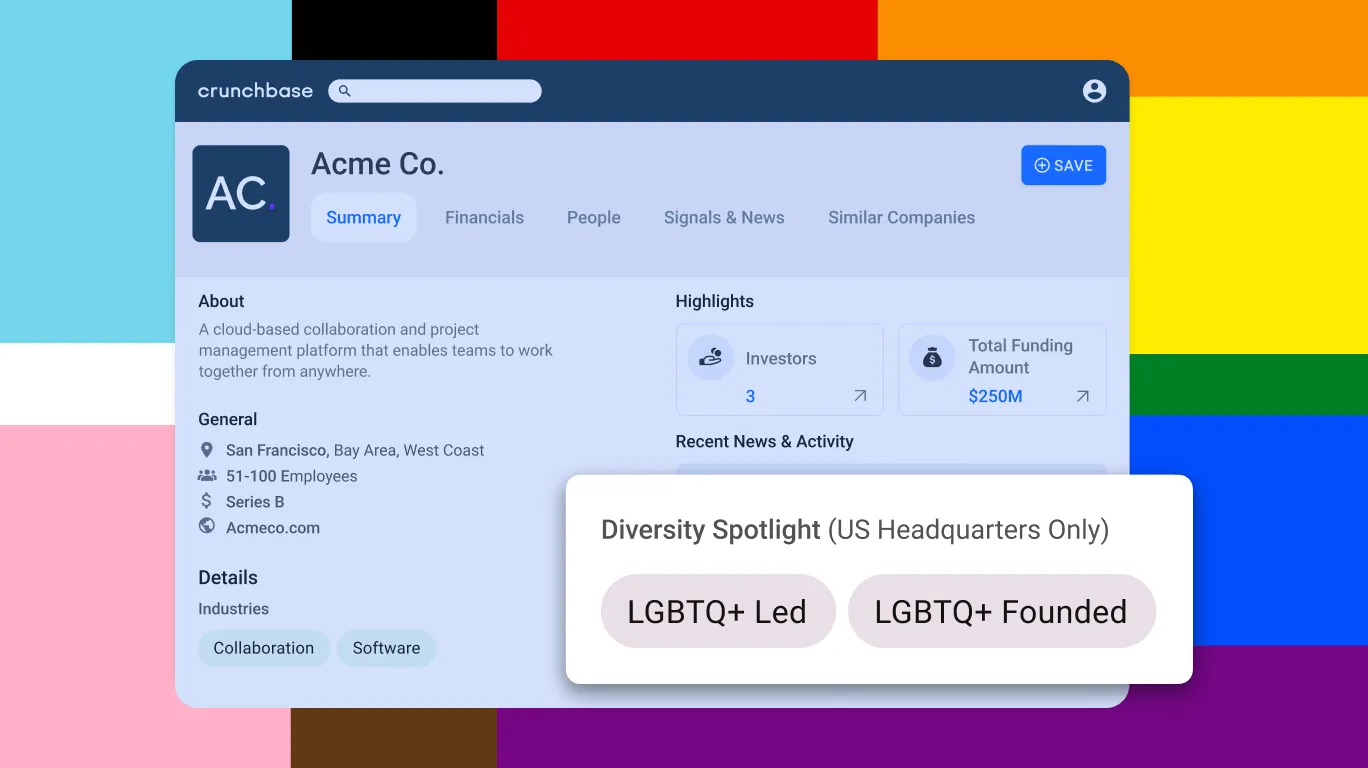Click the employees people icon

(x=207, y=476)
